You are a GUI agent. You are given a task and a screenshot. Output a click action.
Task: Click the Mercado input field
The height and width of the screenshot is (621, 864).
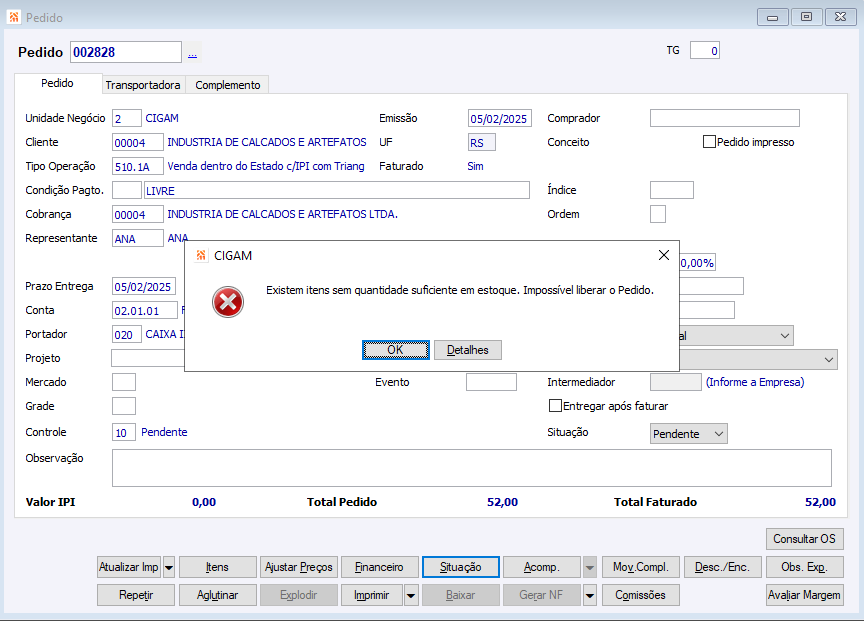tap(123, 382)
